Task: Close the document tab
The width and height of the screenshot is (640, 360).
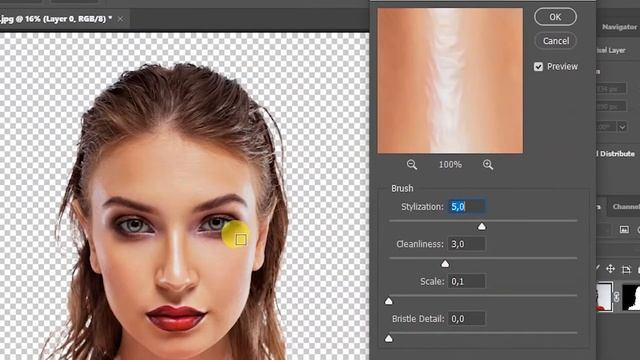Action: pyautogui.click(x=120, y=19)
